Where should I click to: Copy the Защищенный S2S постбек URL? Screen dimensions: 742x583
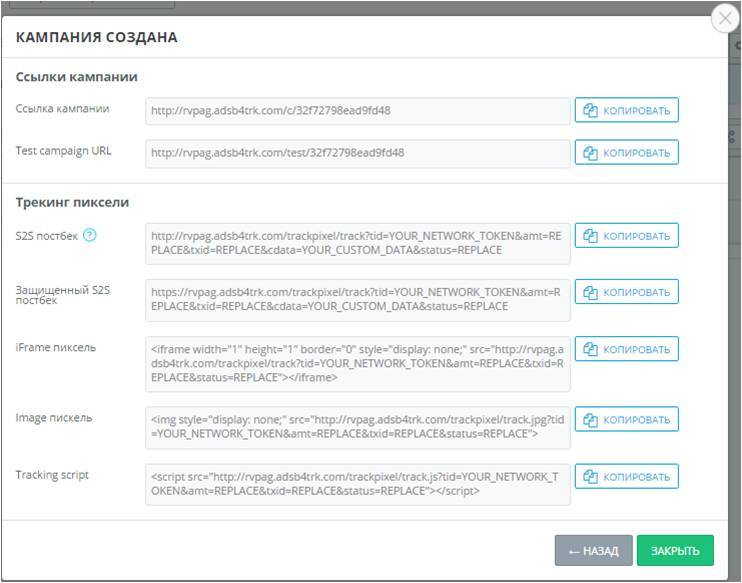coord(627,292)
